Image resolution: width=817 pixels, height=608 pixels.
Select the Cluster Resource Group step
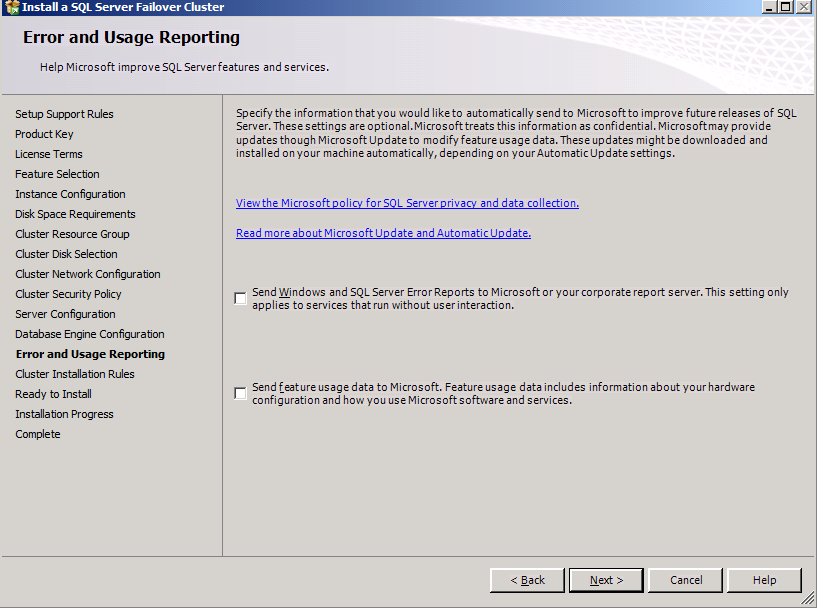(x=72, y=234)
